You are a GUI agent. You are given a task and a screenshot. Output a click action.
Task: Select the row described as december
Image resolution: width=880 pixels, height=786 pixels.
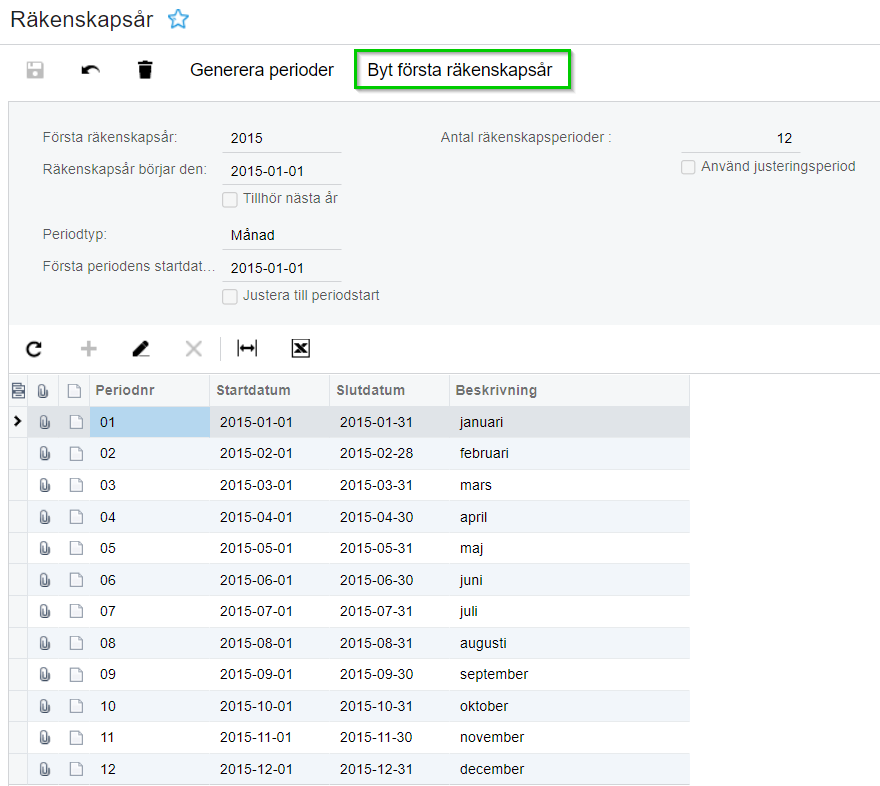pos(350,769)
